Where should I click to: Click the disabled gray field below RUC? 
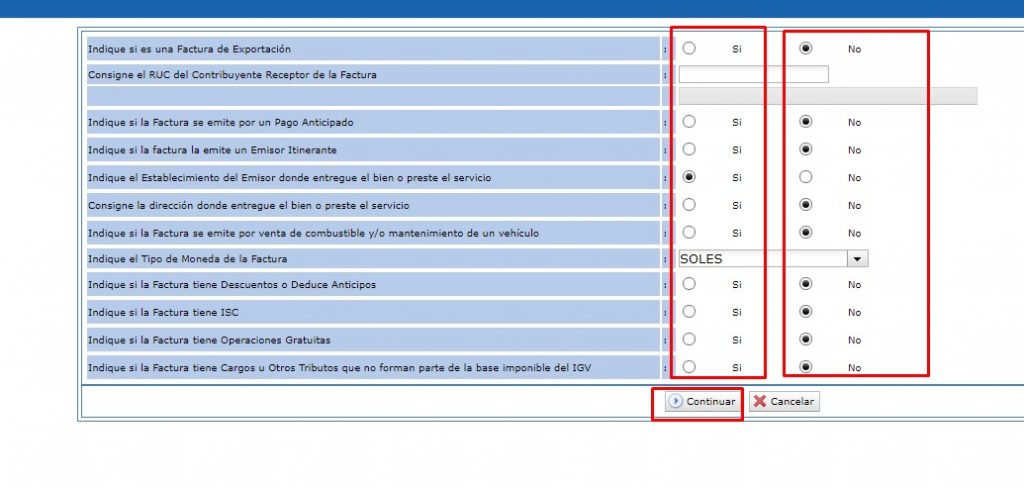pyautogui.click(x=827, y=96)
